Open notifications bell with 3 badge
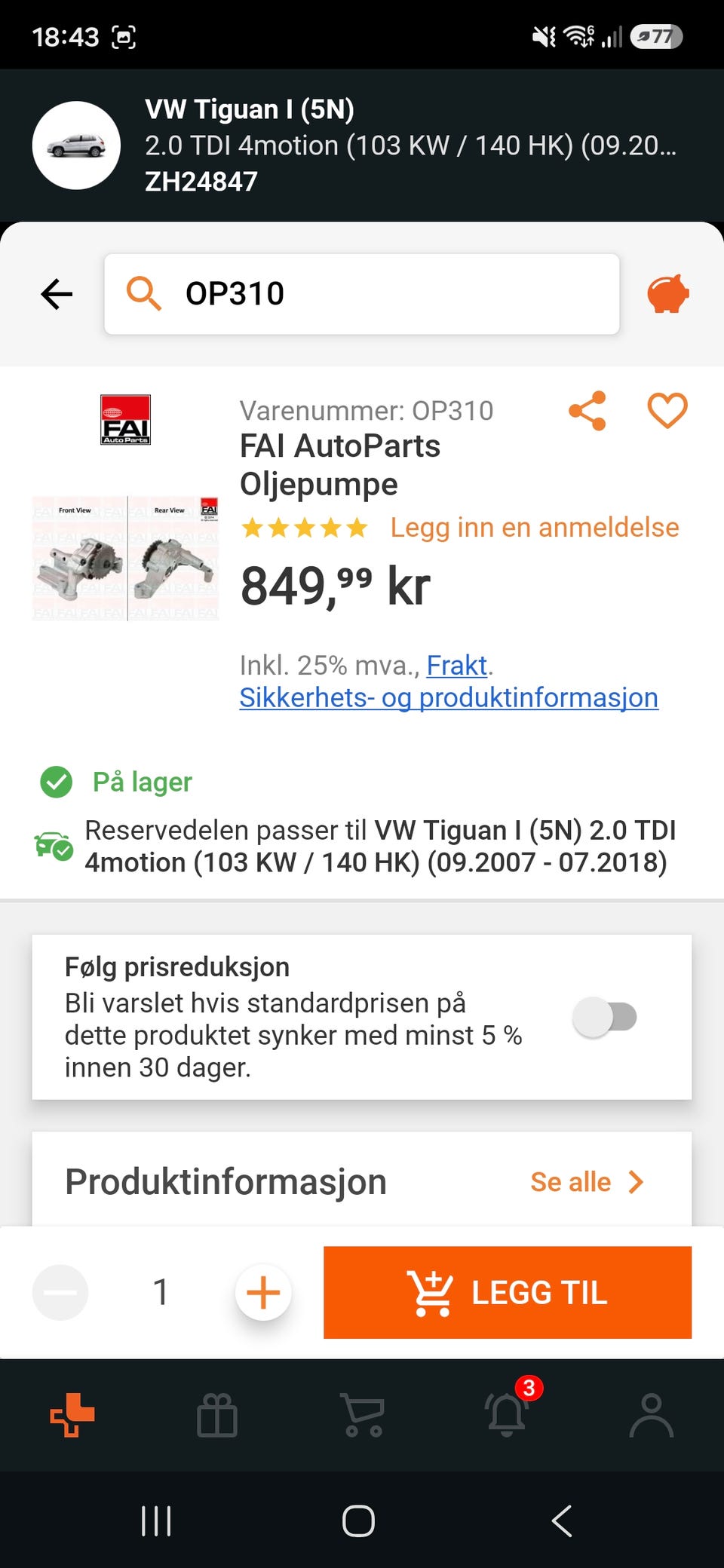The height and width of the screenshot is (1568, 724). pyautogui.click(x=508, y=1411)
